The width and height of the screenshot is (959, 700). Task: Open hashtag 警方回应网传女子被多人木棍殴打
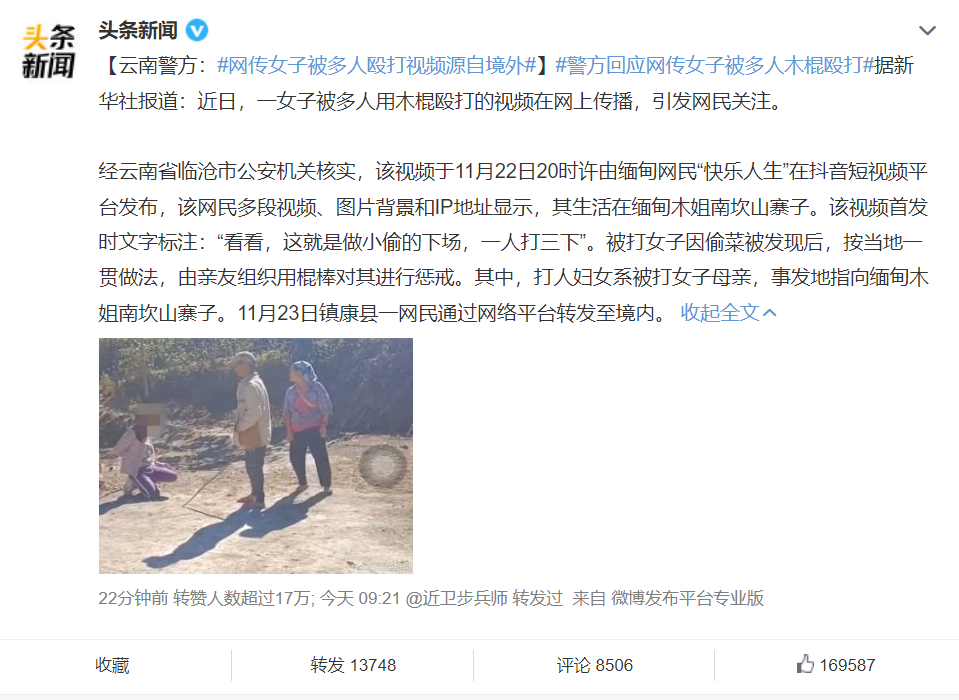[x=714, y=65]
